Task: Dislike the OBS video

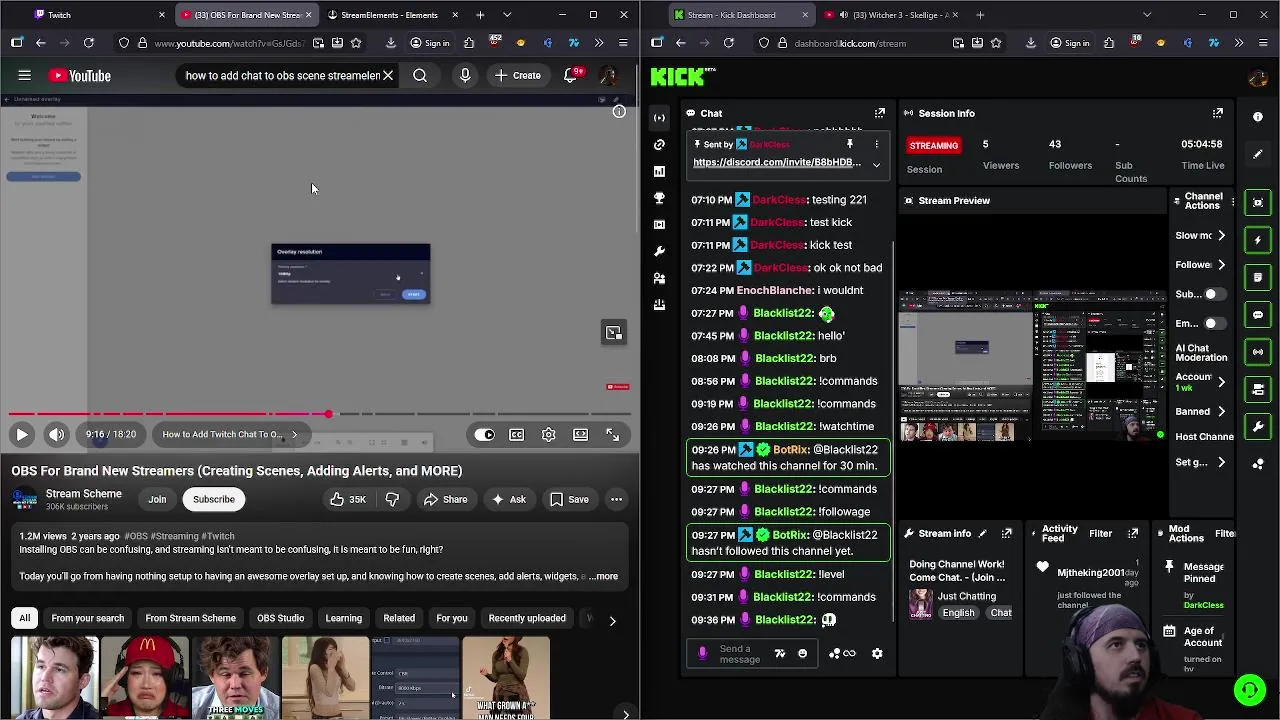Action: coord(392,499)
